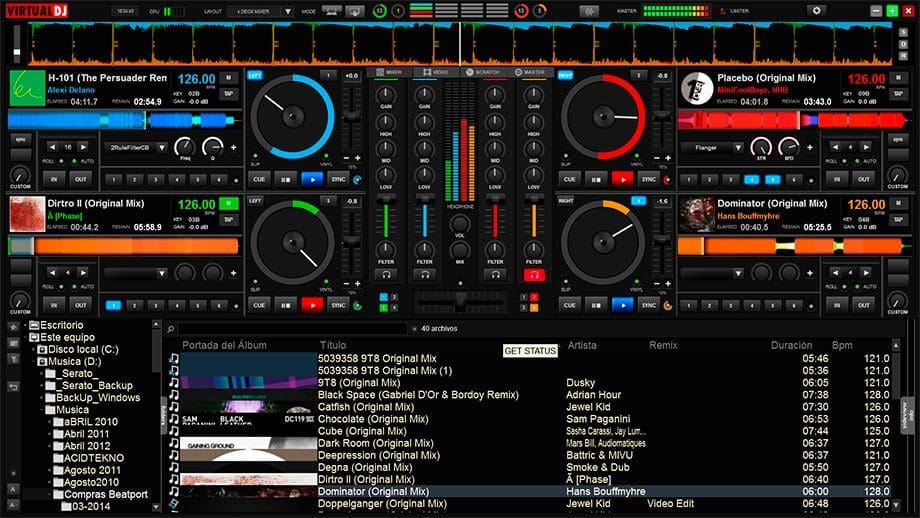
Task: Click the S button beside the waveform display
Action: [x=904, y=33]
